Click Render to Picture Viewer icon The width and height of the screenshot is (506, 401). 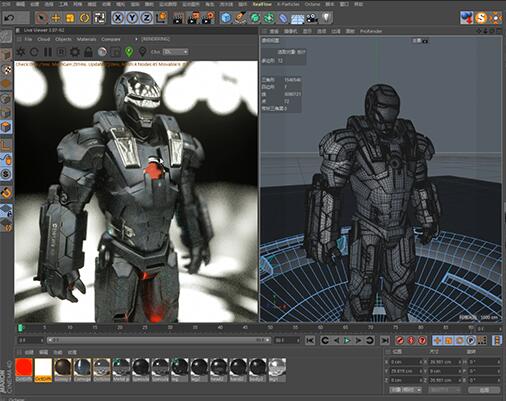[193, 18]
